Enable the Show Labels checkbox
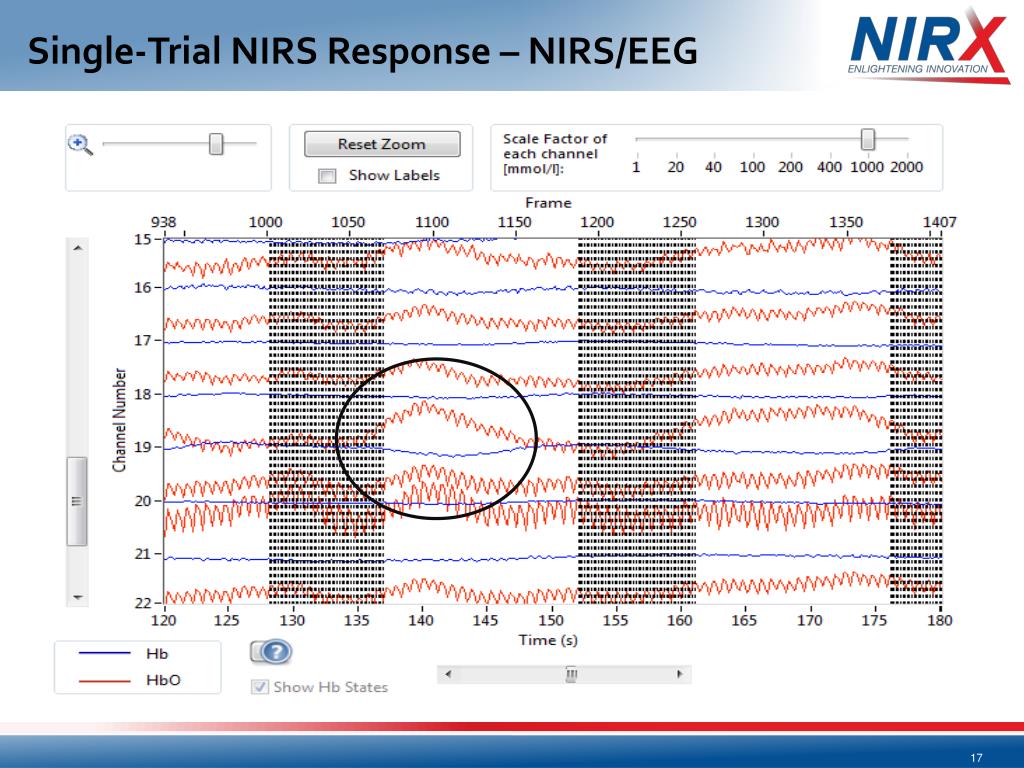 pyautogui.click(x=327, y=176)
